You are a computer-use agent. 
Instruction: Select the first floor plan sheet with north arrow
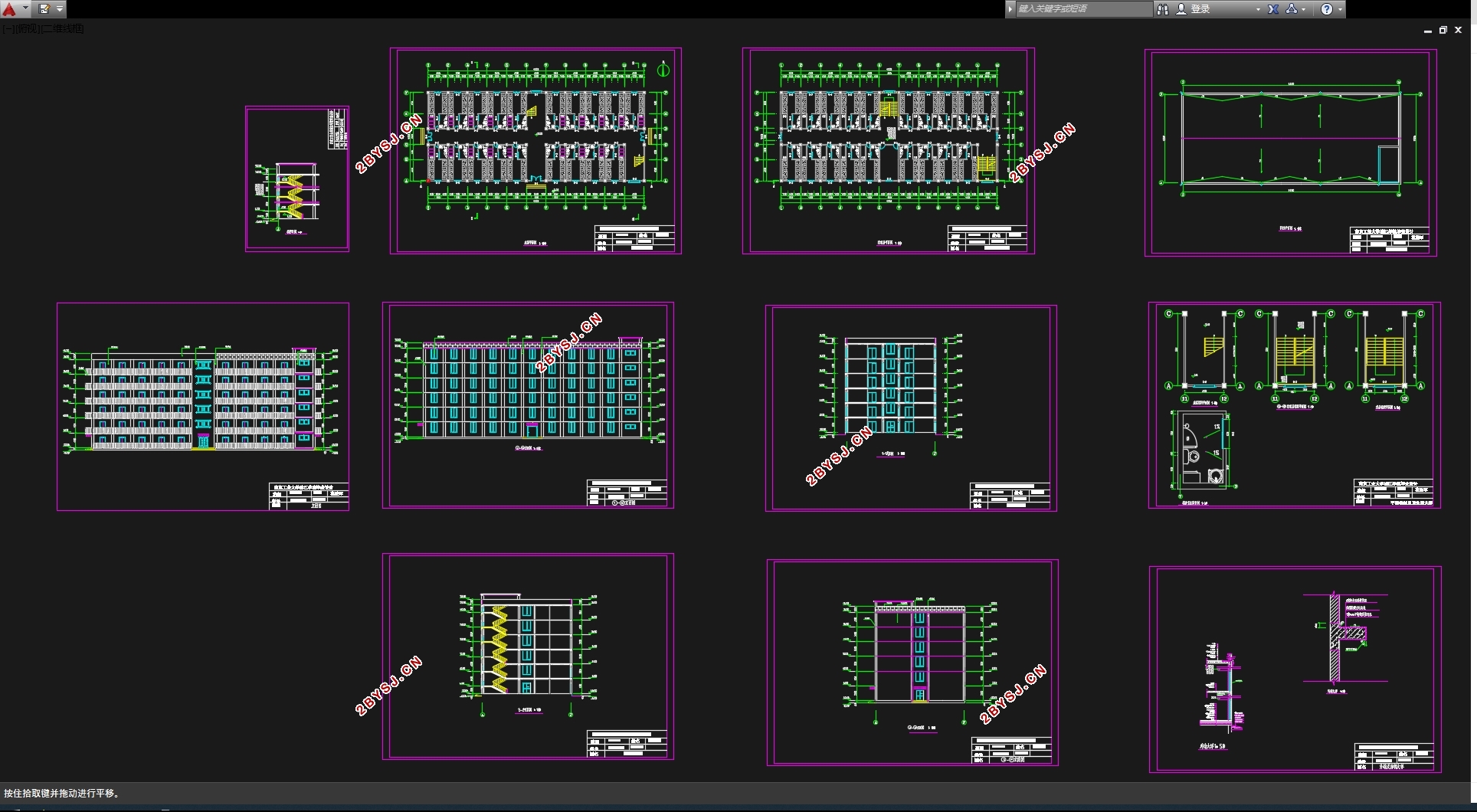pos(535,151)
